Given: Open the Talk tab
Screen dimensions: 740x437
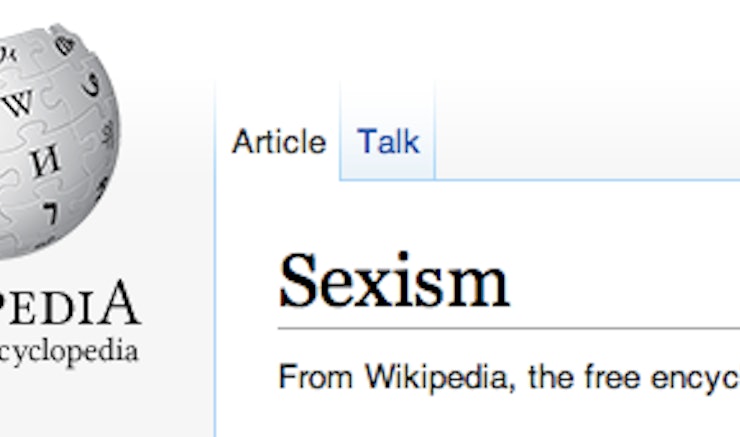Looking at the screenshot, I should click(388, 141).
